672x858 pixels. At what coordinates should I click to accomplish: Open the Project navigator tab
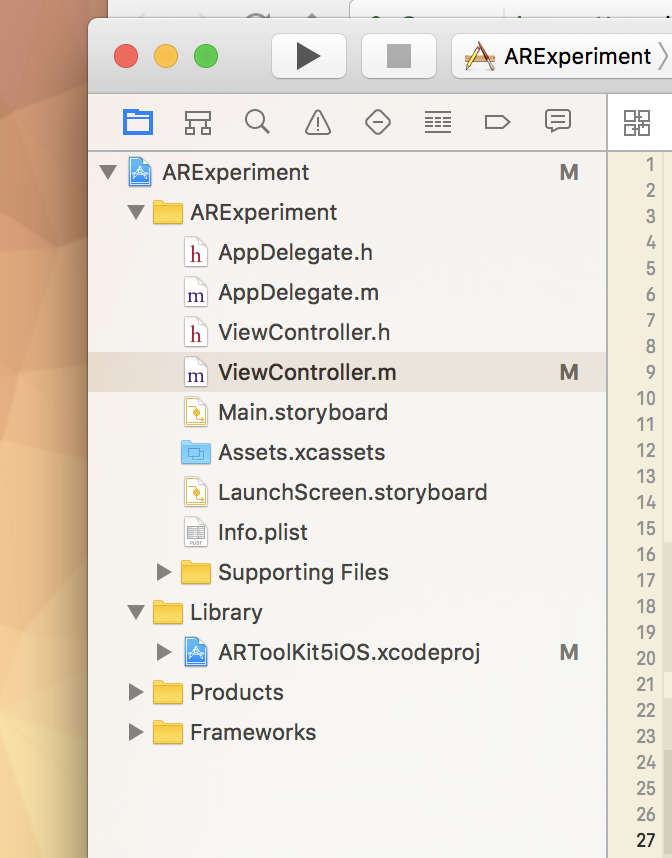(x=138, y=123)
